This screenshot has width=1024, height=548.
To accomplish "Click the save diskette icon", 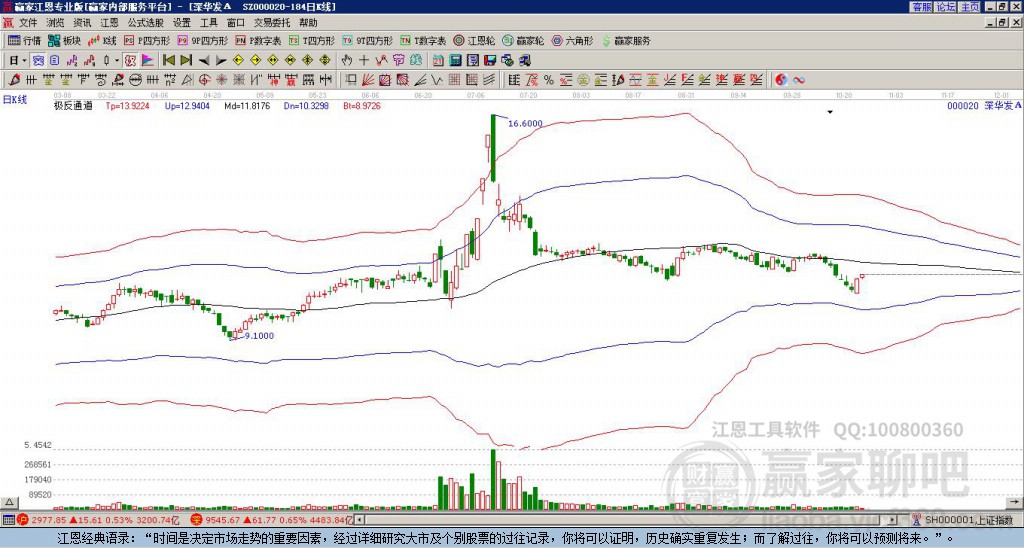I will pos(490,61).
